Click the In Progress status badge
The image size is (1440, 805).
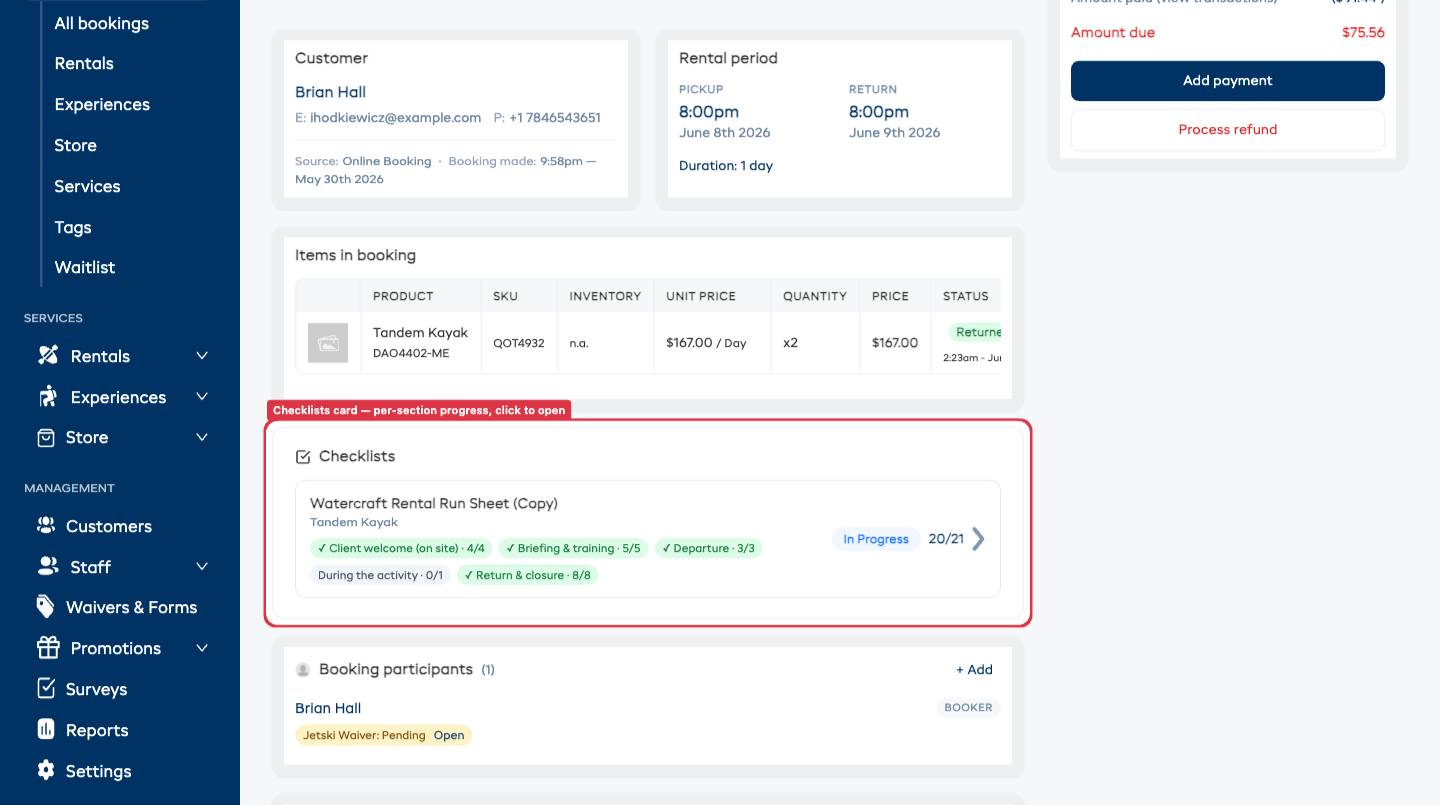click(876, 539)
